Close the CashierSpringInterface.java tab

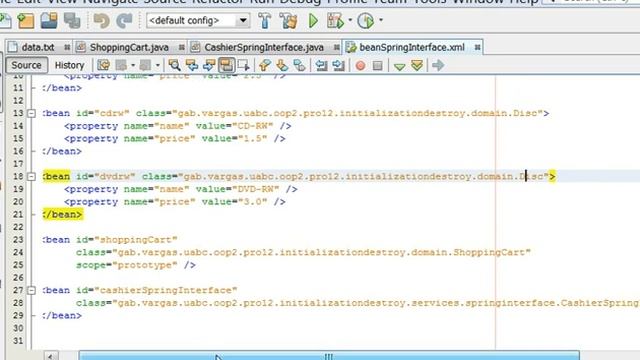pos(336,48)
